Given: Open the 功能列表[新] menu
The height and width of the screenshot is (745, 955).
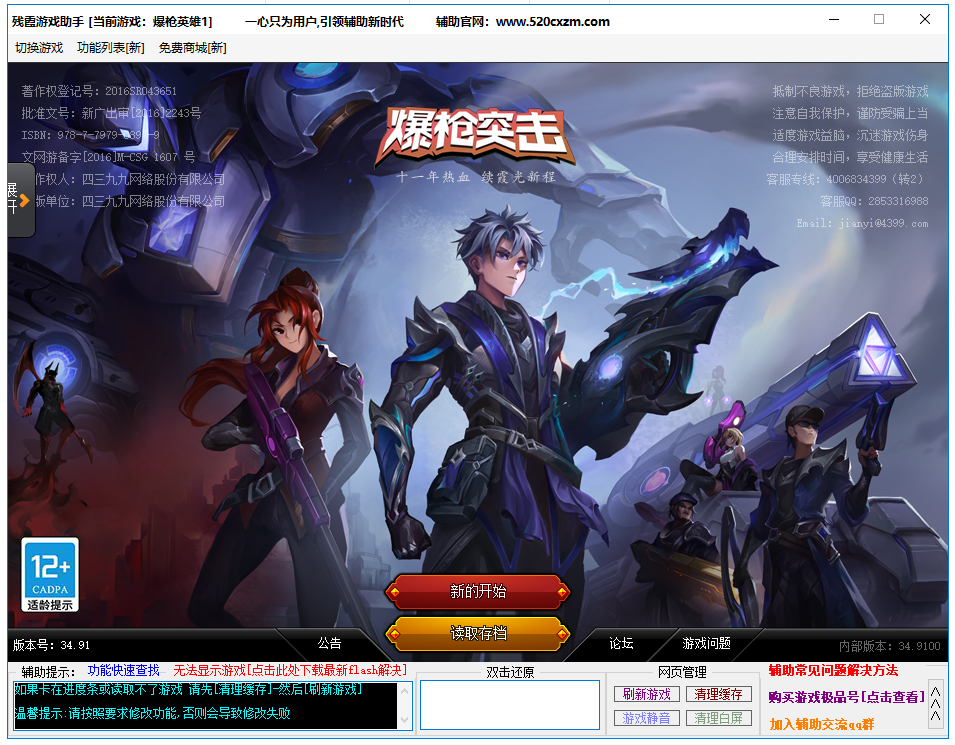Looking at the screenshot, I should pos(110,46).
